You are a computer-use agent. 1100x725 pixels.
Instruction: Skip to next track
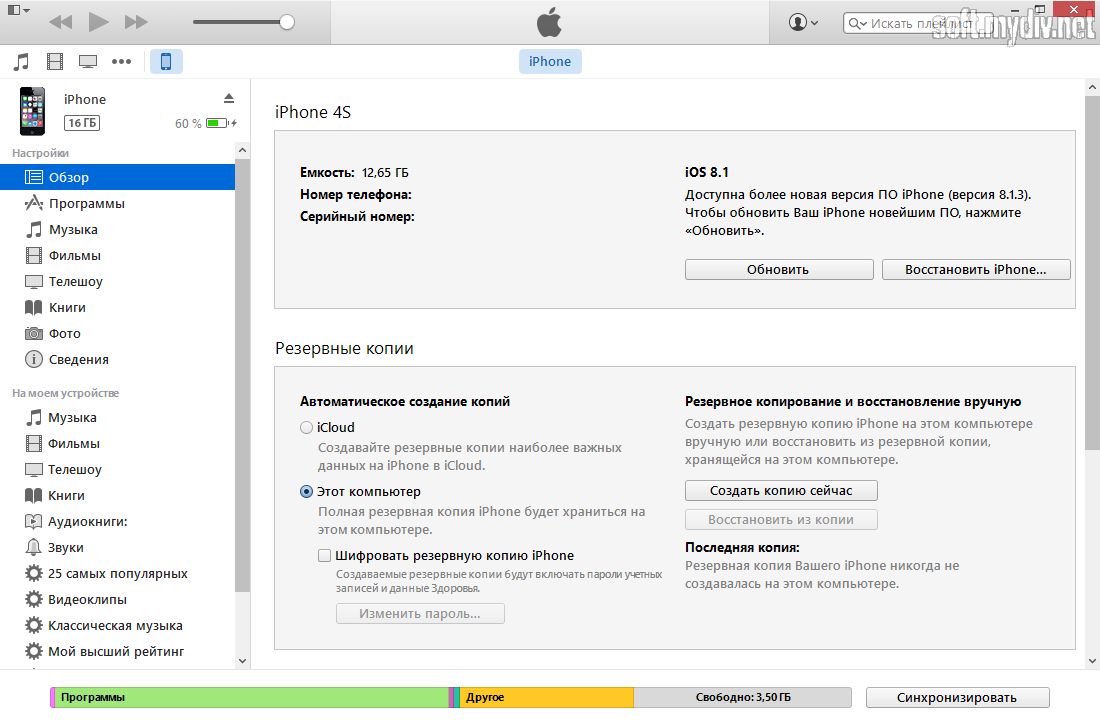(136, 22)
